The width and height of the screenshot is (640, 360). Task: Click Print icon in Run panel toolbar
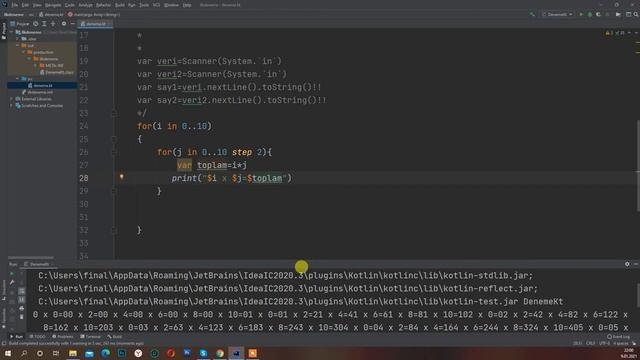(x=22, y=308)
